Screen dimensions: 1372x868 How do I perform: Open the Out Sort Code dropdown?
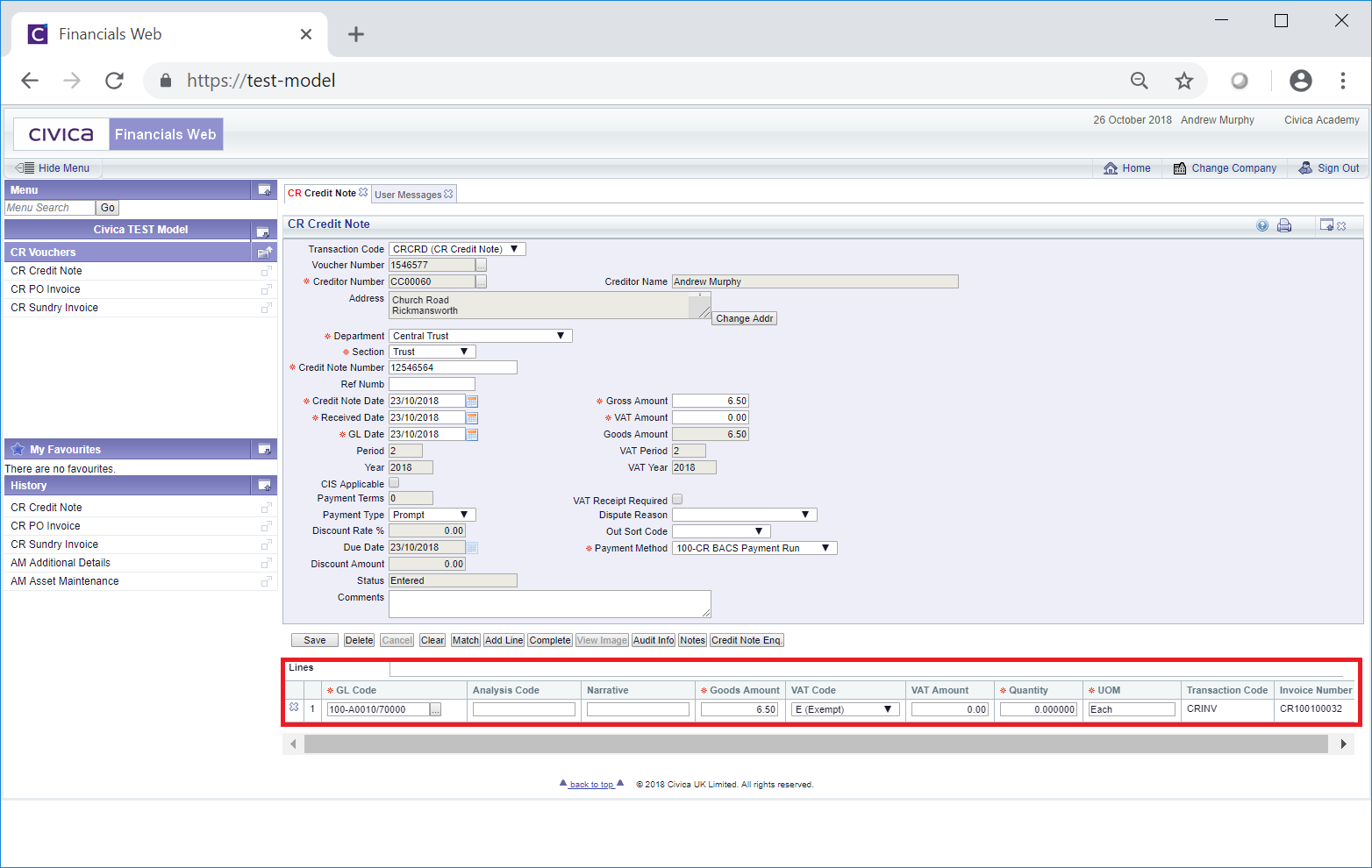pos(721,531)
